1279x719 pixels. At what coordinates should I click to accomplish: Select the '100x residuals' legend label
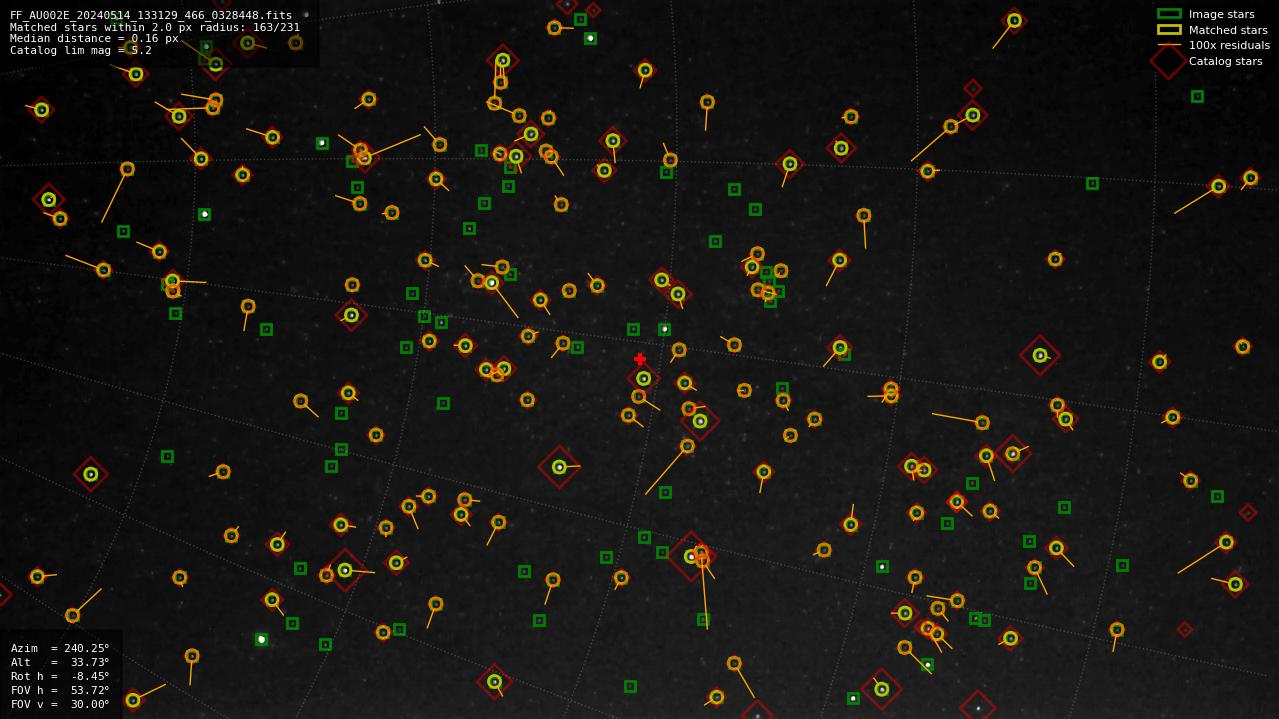pyautogui.click(x=1229, y=45)
